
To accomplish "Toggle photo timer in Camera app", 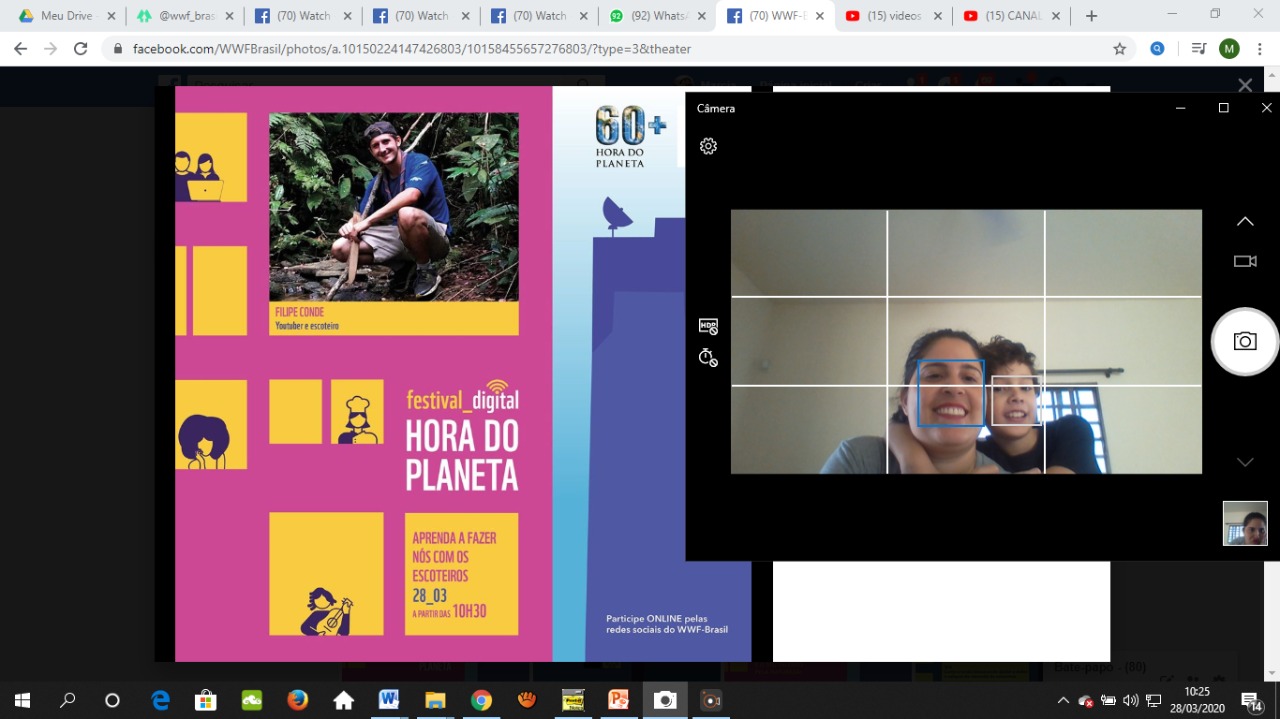I will tap(708, 357).
